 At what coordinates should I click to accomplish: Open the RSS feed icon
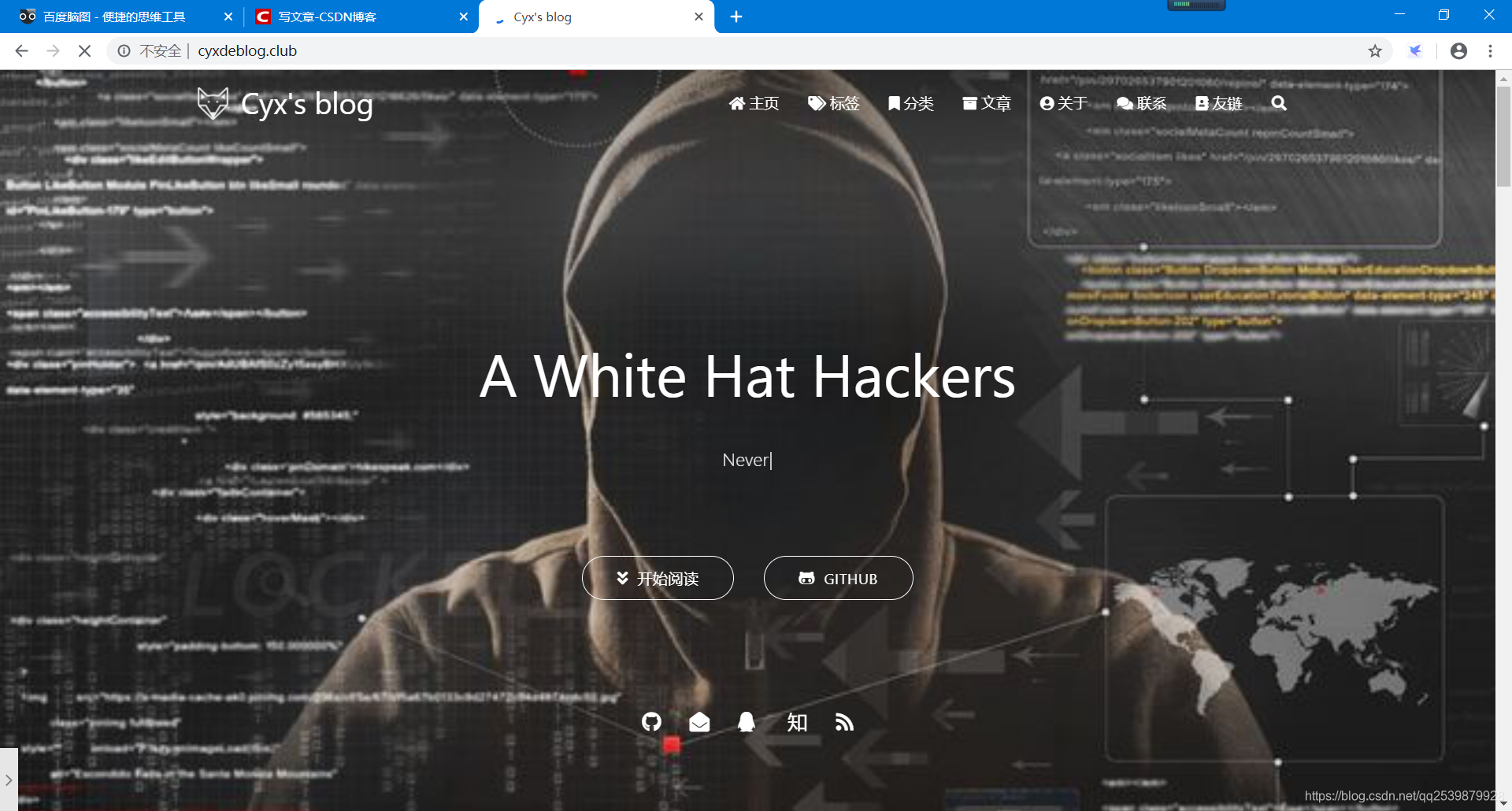pos(844,722)
